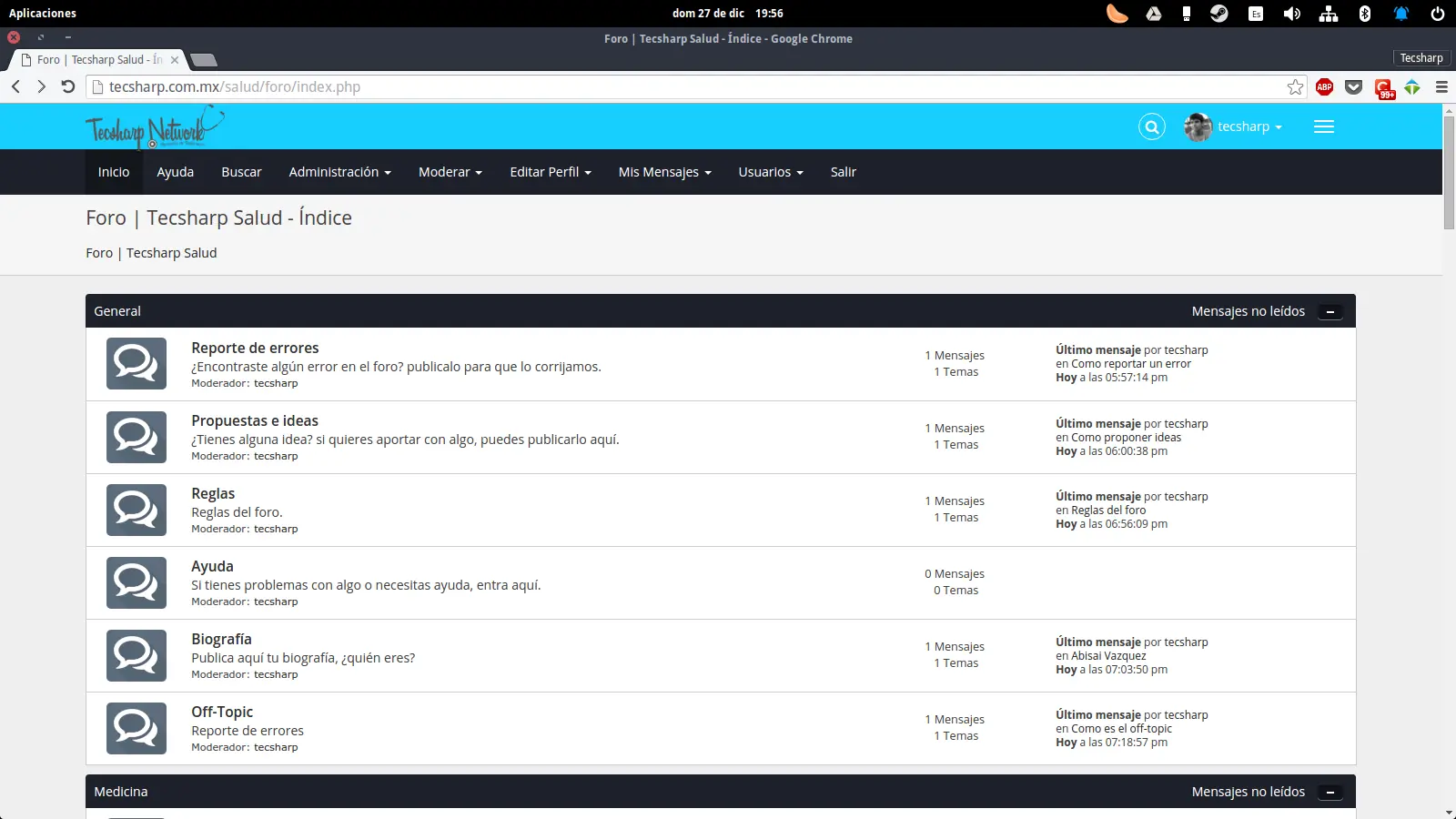Expand the Moderar dropdown menu
The width and height of the screenshot is (1456, 819).
[450, 172]
